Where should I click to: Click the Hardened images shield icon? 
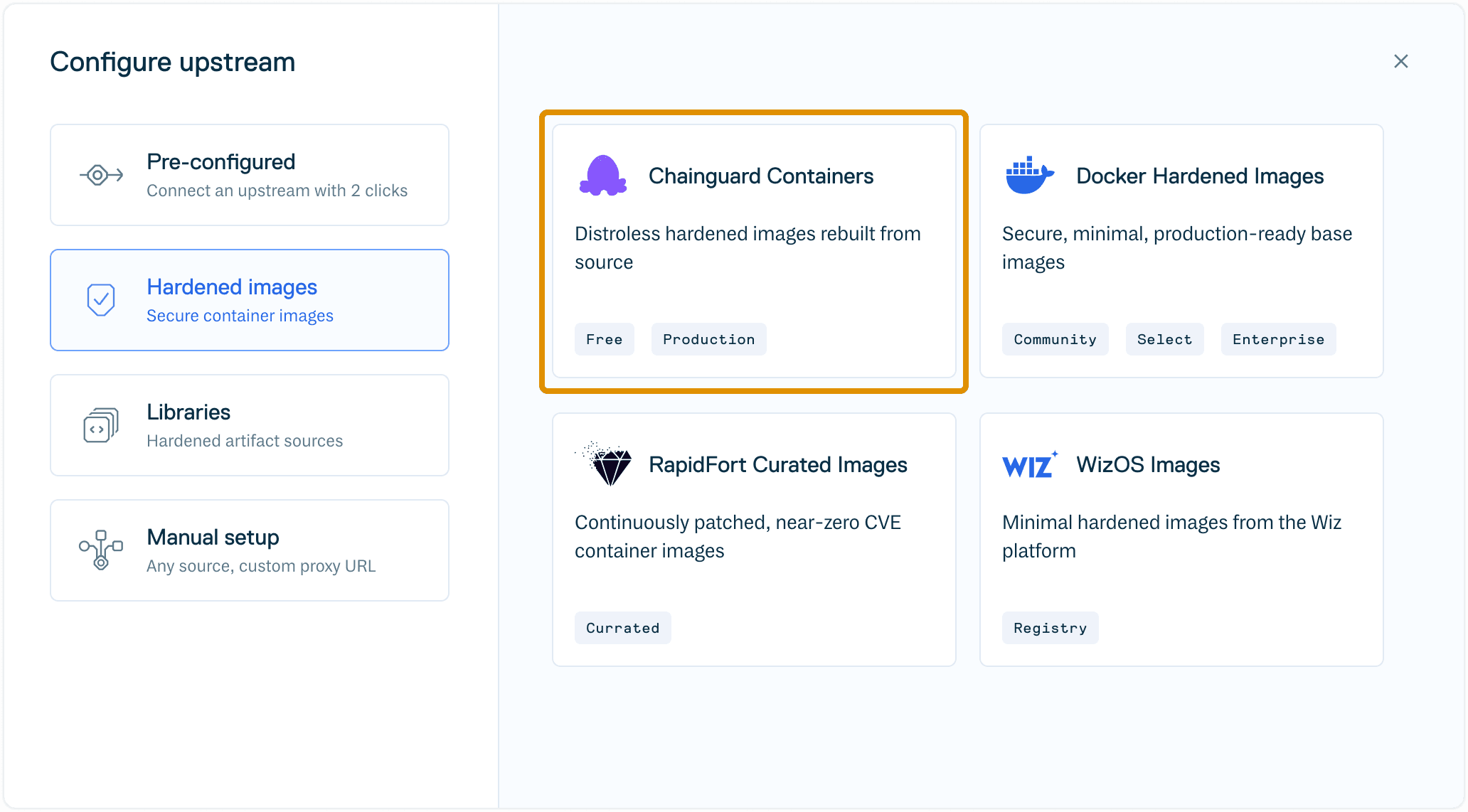(101, 300)
